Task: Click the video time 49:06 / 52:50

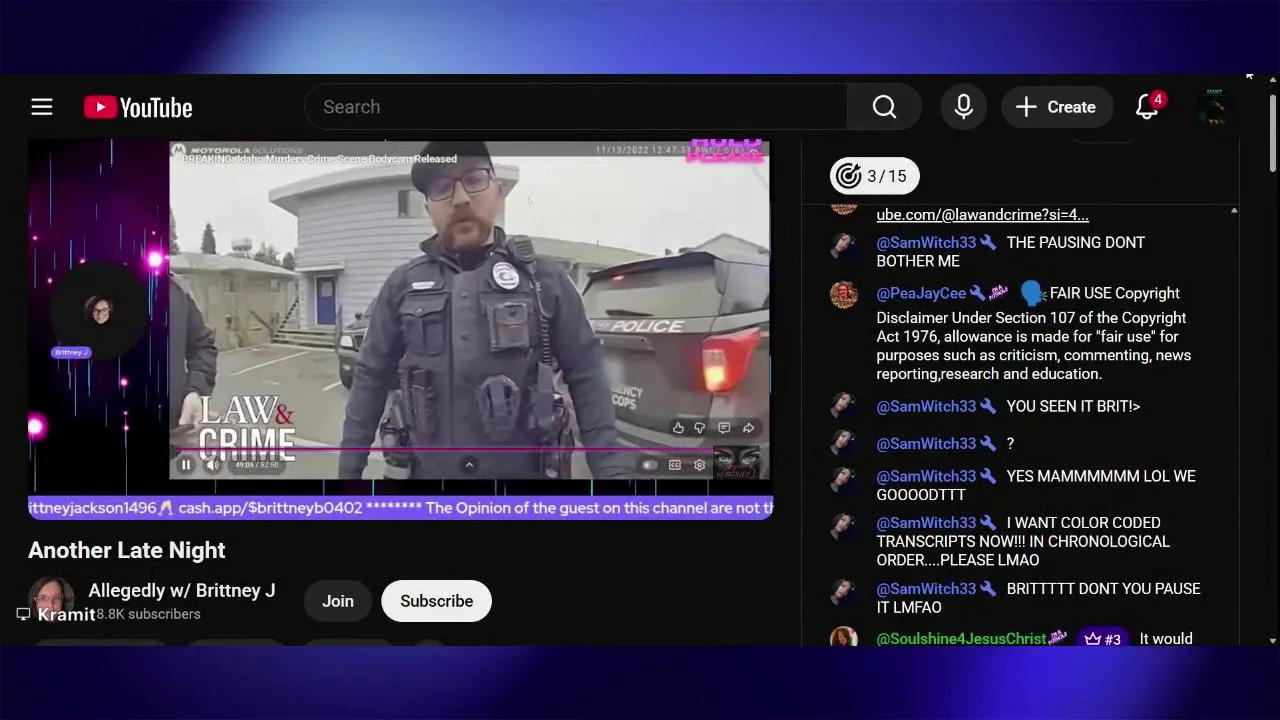Action: (258, 465)
